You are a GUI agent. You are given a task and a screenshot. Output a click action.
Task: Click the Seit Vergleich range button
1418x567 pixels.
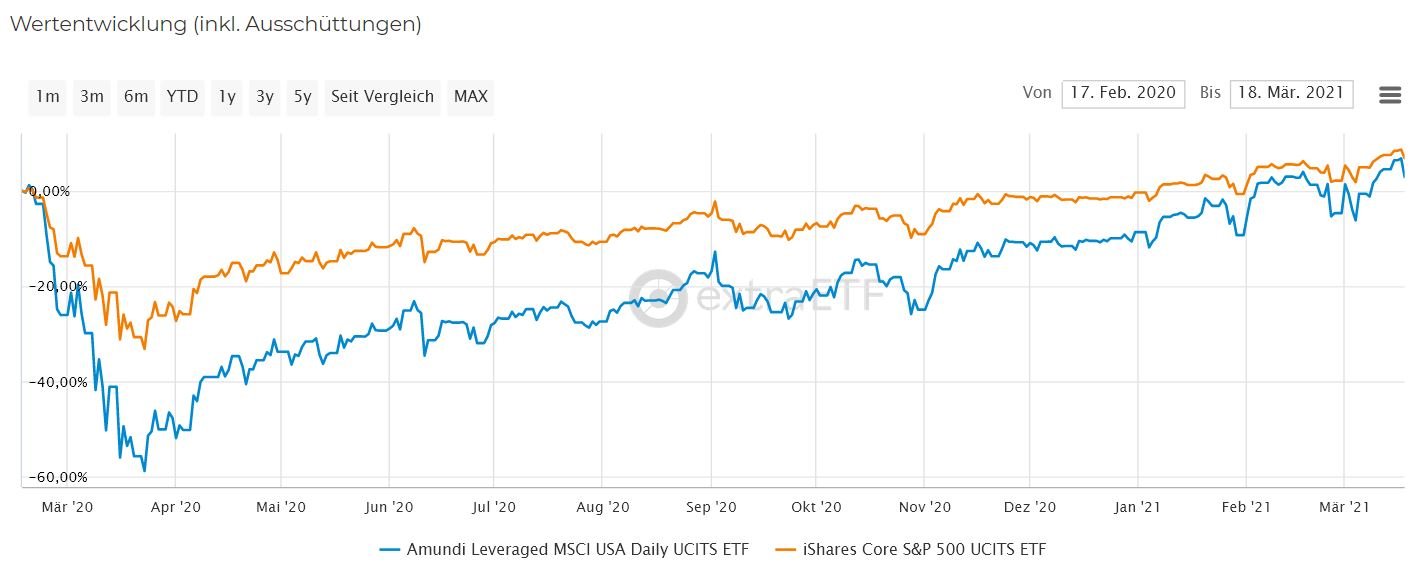pyautogui.click(x=382, y=97)
